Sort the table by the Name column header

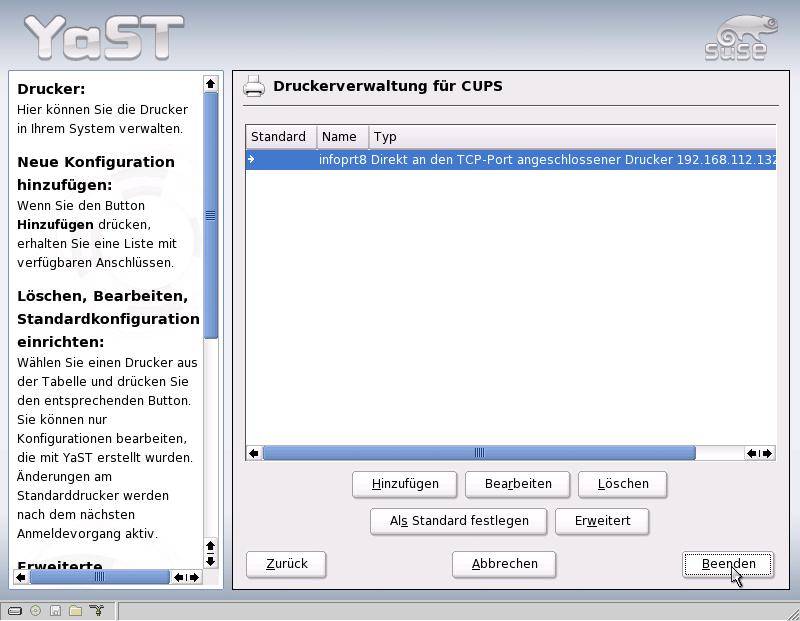(342, 137)
